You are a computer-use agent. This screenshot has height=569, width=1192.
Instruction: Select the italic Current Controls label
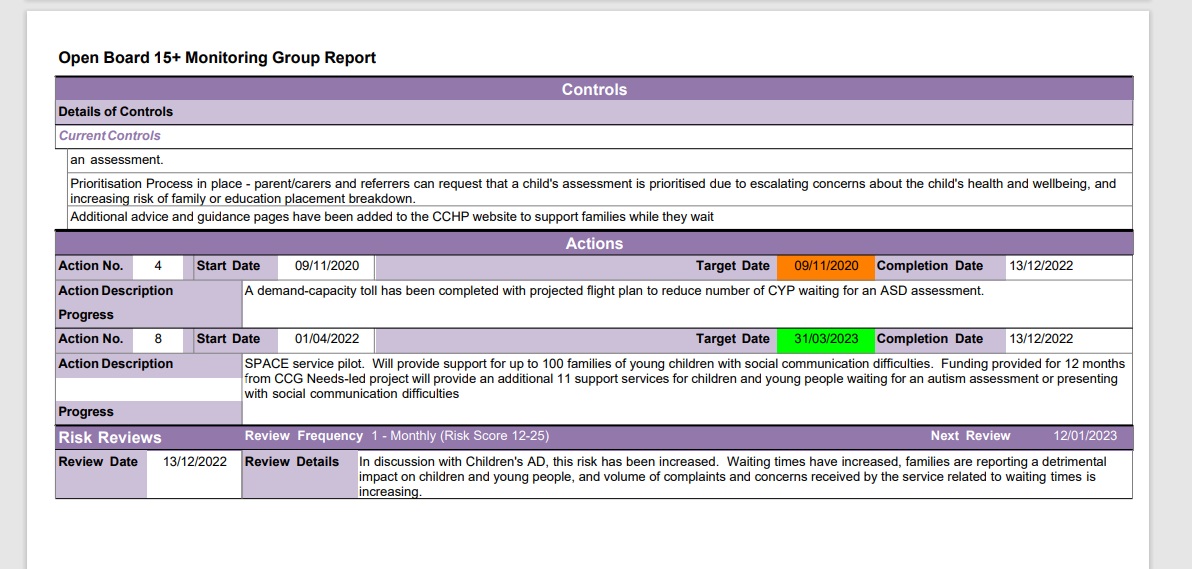pos(109,136)
